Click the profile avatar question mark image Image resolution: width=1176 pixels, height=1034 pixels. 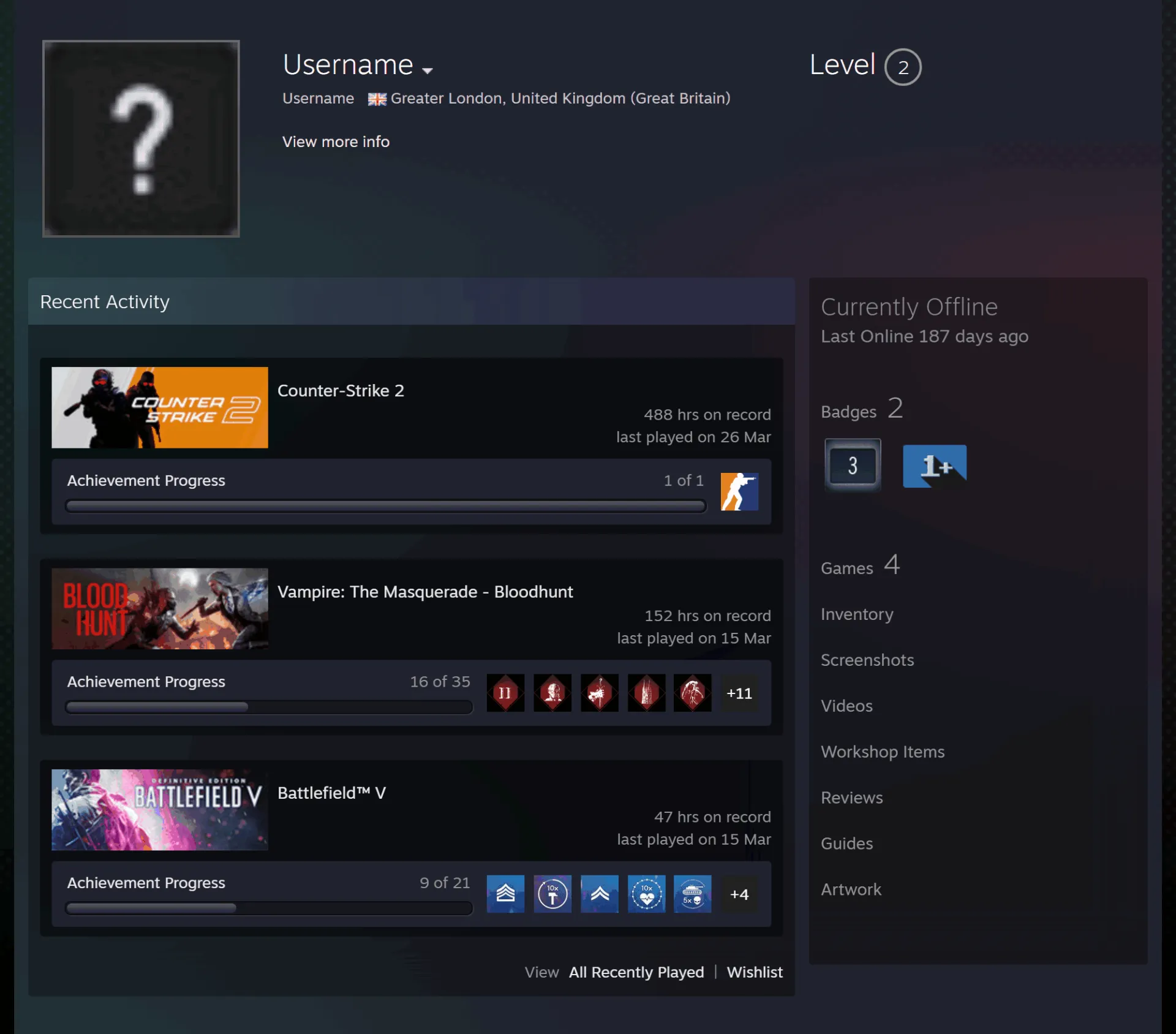tap(141, 138)
